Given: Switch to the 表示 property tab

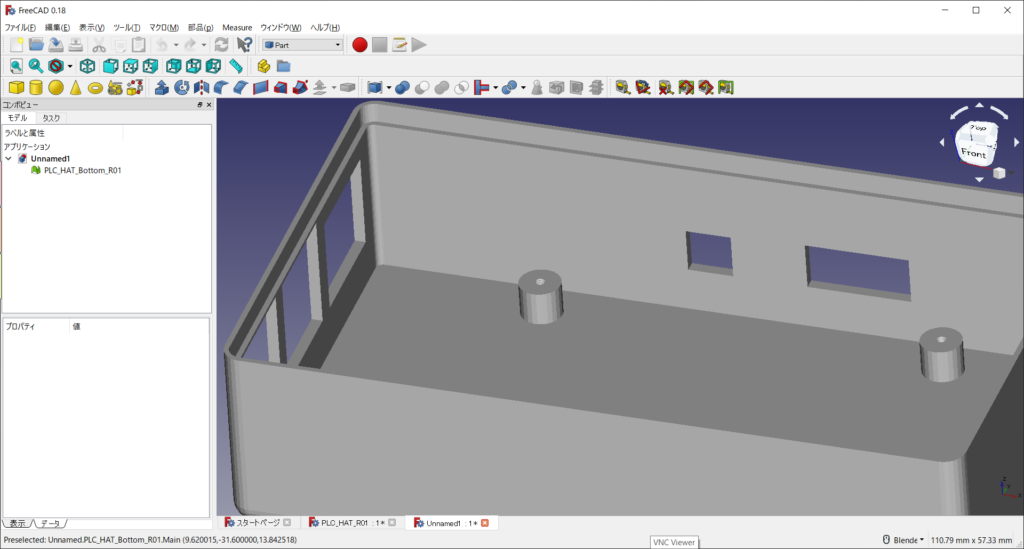Looking at the screenshot, I should point(17,523).
